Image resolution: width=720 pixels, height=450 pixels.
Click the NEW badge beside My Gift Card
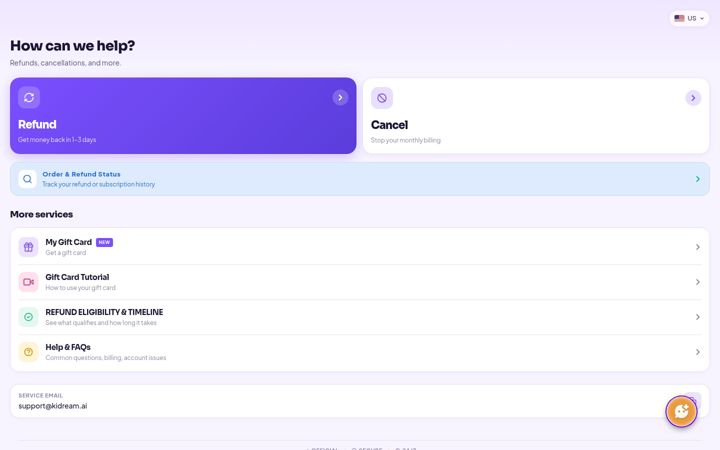point(104,242)
